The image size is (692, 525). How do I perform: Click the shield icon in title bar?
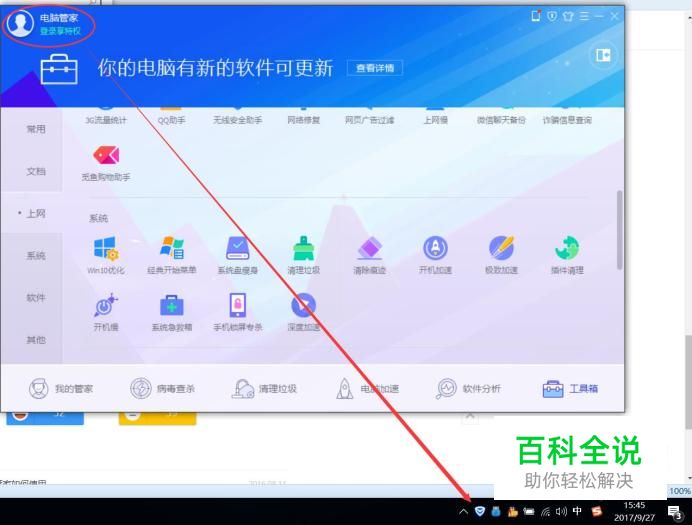point(552,16)
